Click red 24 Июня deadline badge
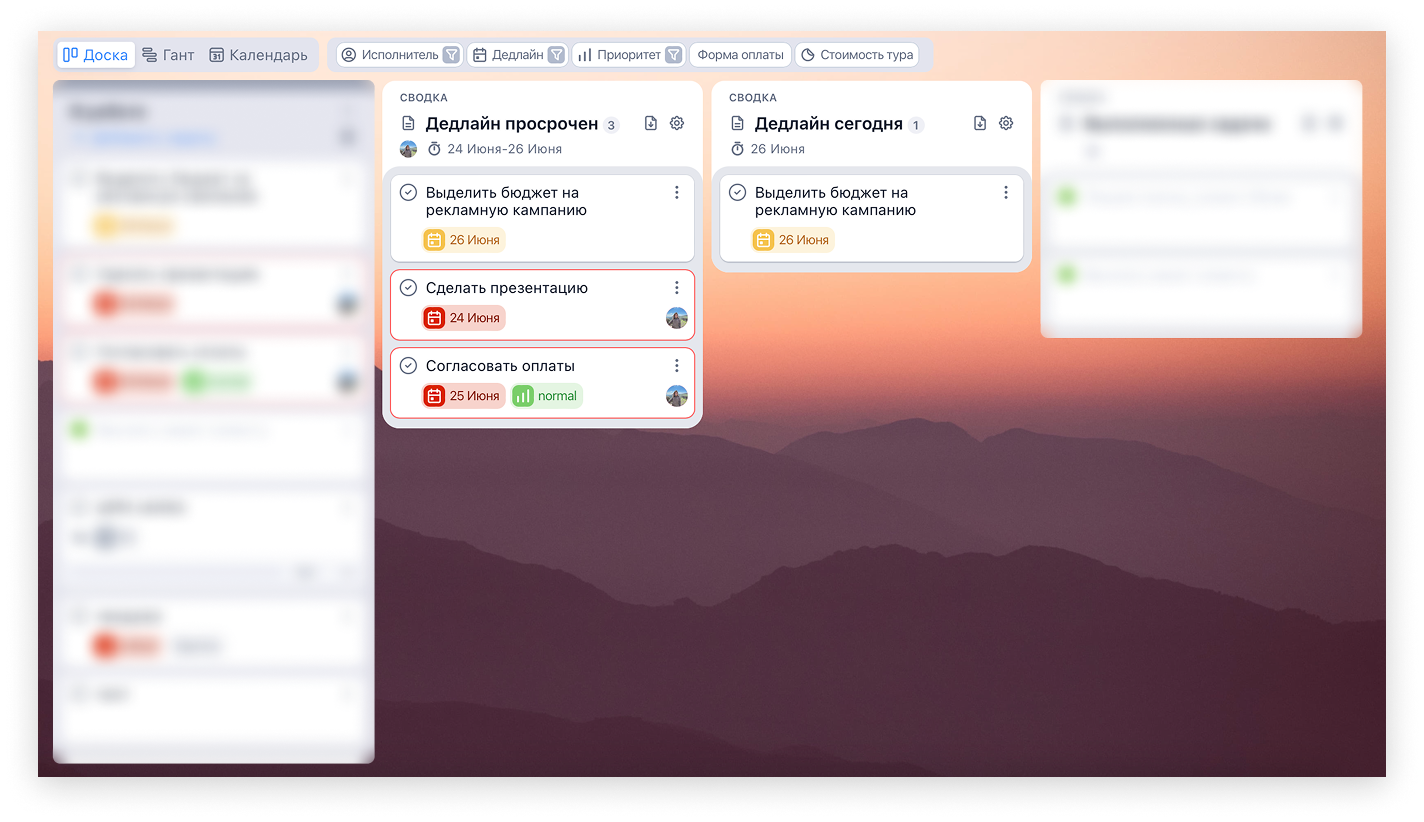 tap(463, 318)
